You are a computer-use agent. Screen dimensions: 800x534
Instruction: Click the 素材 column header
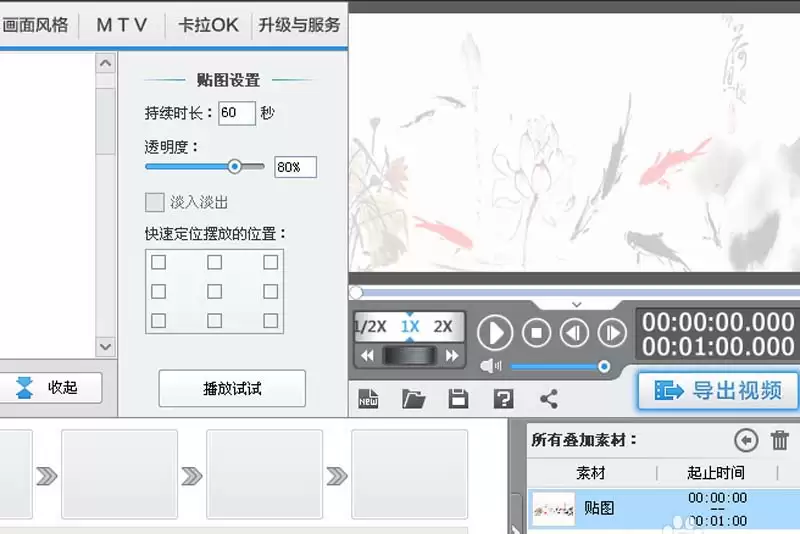[591, 473]
